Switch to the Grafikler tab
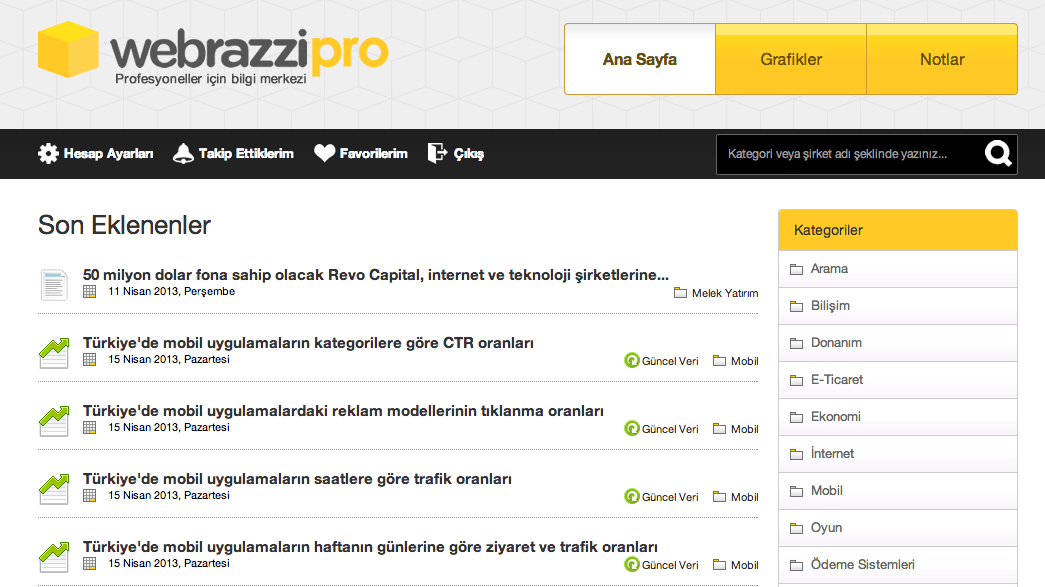1045x587 pixels. [790, 59]
